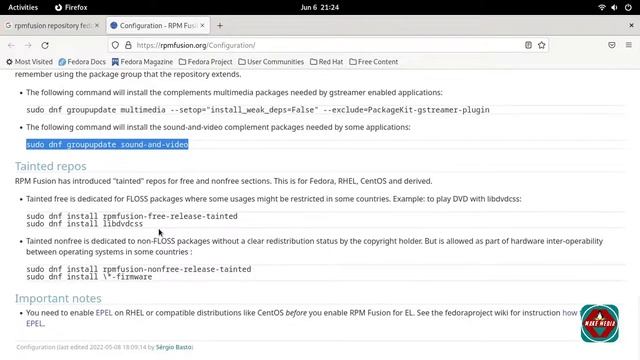Open the clock and calendar showing Jun 6 21:24
Screen dimensions: 640x360
320,7
